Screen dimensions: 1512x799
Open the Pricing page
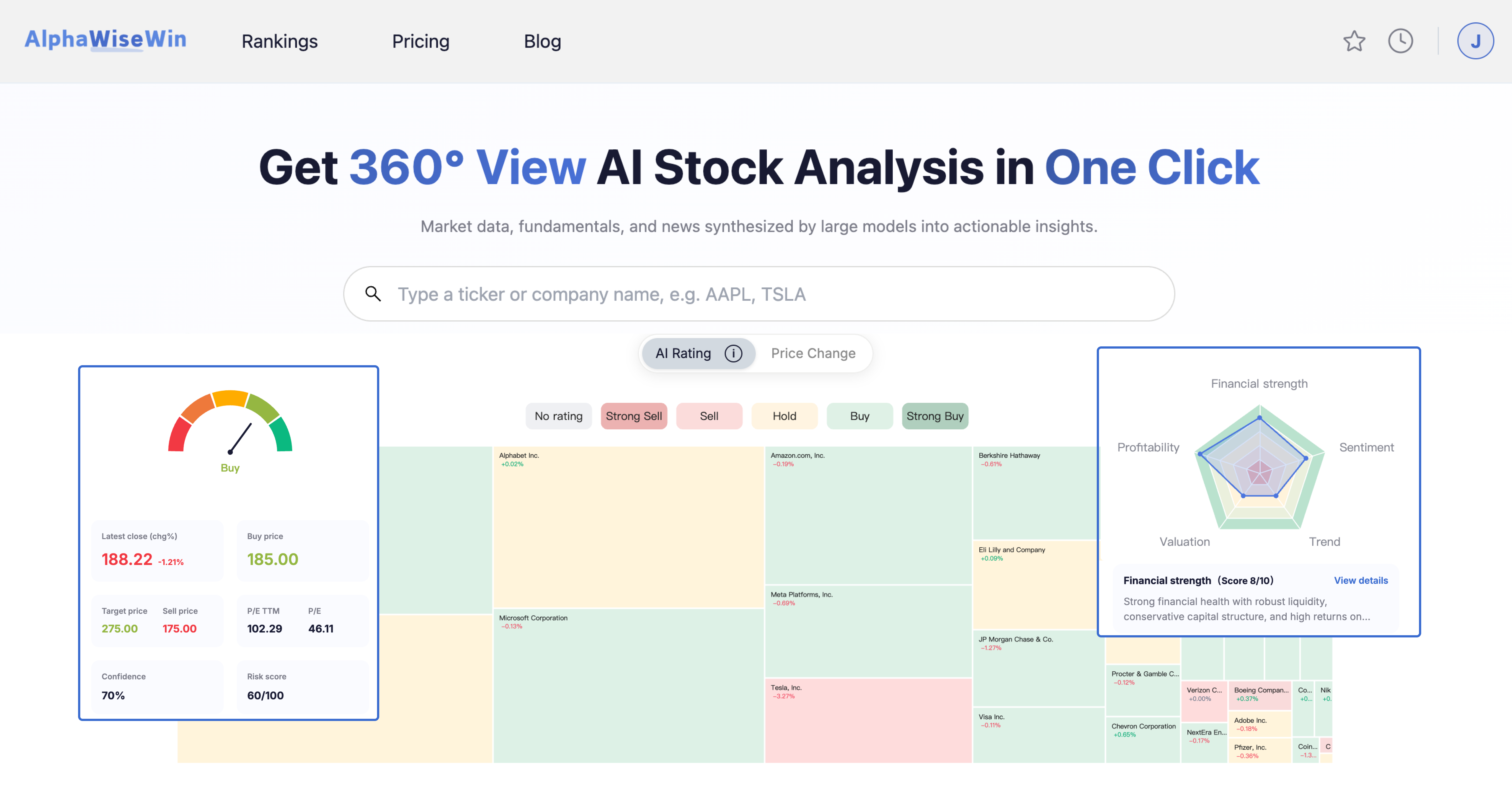(420, 41)
